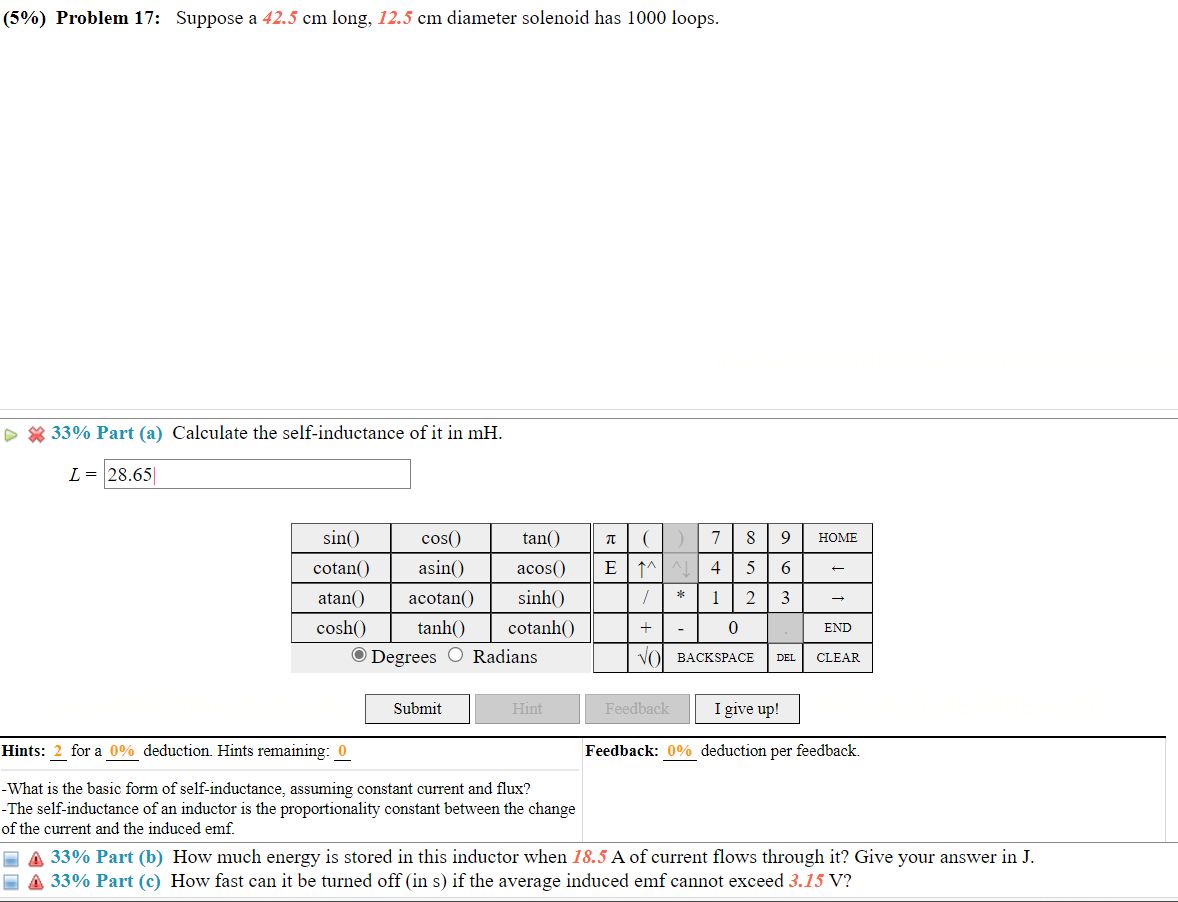
Task: Select the Degrees radio button
Action: [358, 655]
